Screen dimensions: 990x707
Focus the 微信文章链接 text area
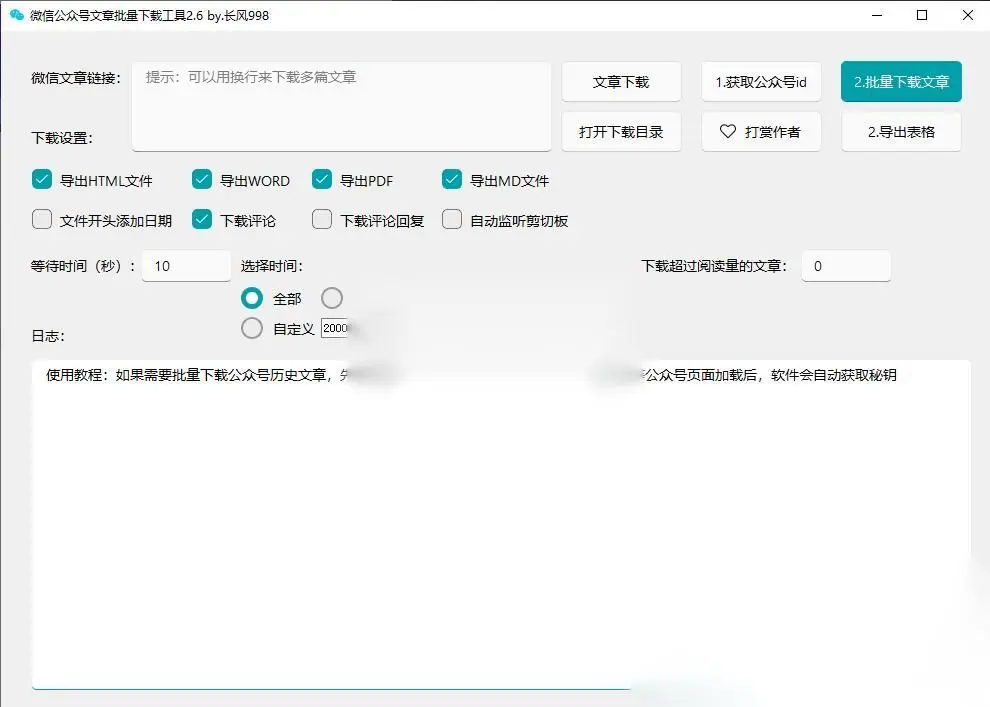coord(342,106)
